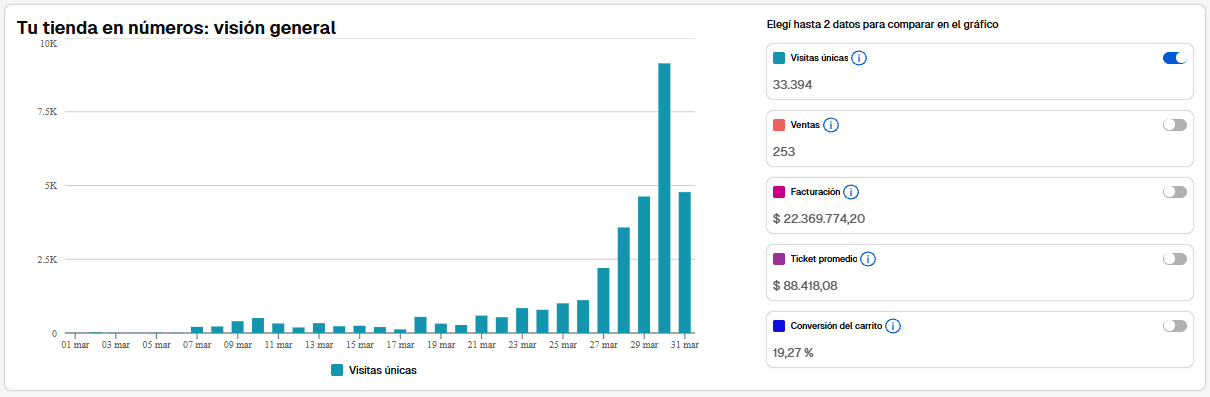Click the purple Ticket promedio color swatch
1210x397 pixels.
pos(780,259)
